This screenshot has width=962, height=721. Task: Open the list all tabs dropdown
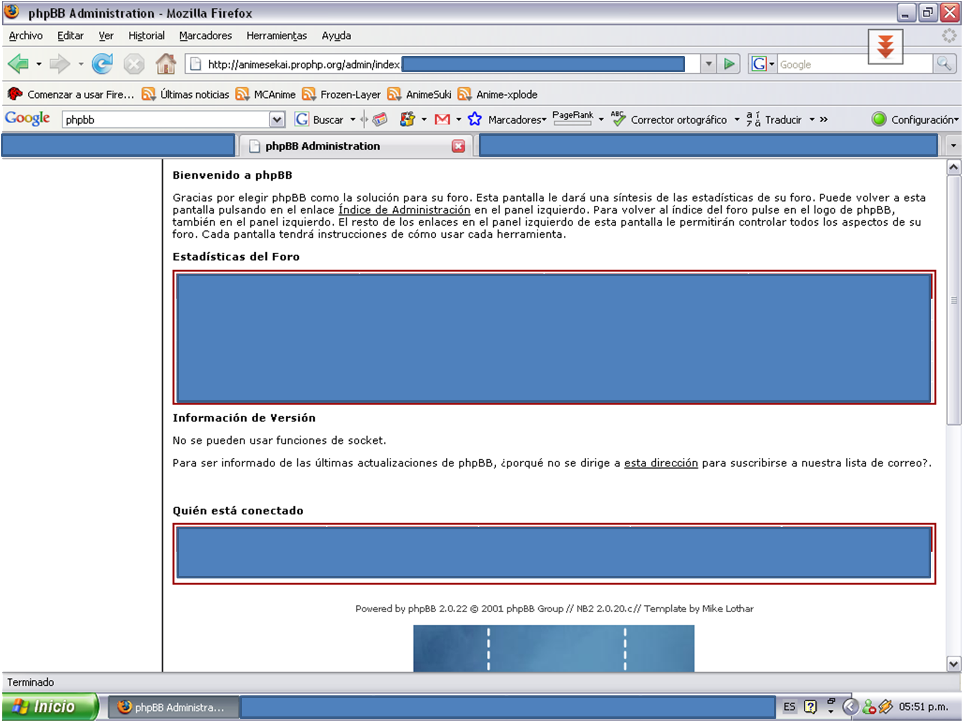(x=953, y=146)
